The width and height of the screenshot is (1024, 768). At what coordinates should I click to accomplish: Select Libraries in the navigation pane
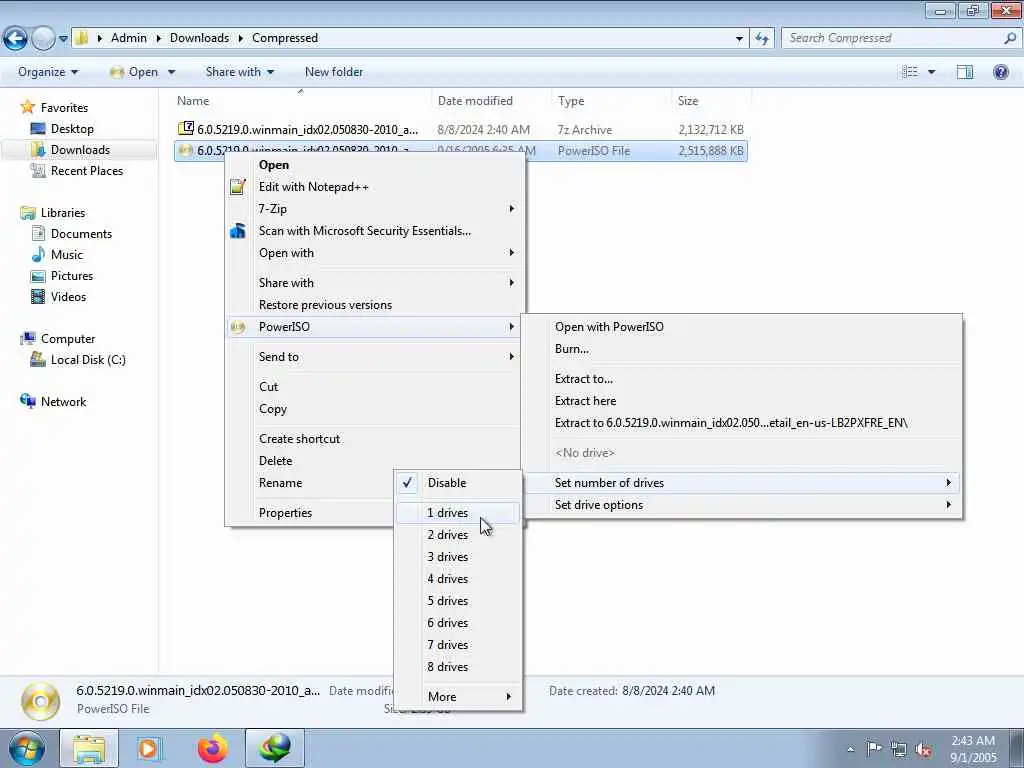(x=63, y=213)
